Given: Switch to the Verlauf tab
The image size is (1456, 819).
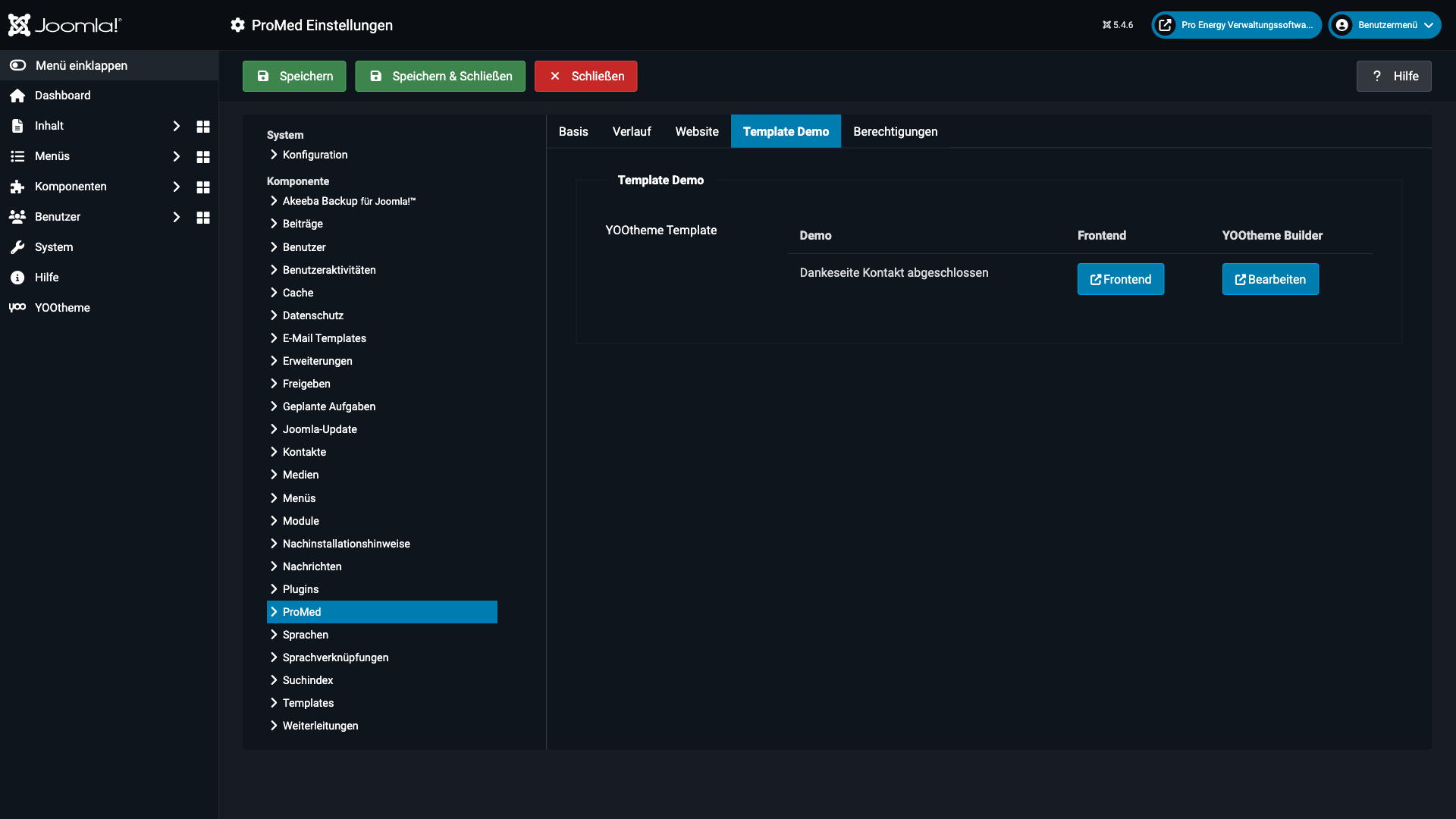Looking at the screenshot, I should click(x=632, y=131).
